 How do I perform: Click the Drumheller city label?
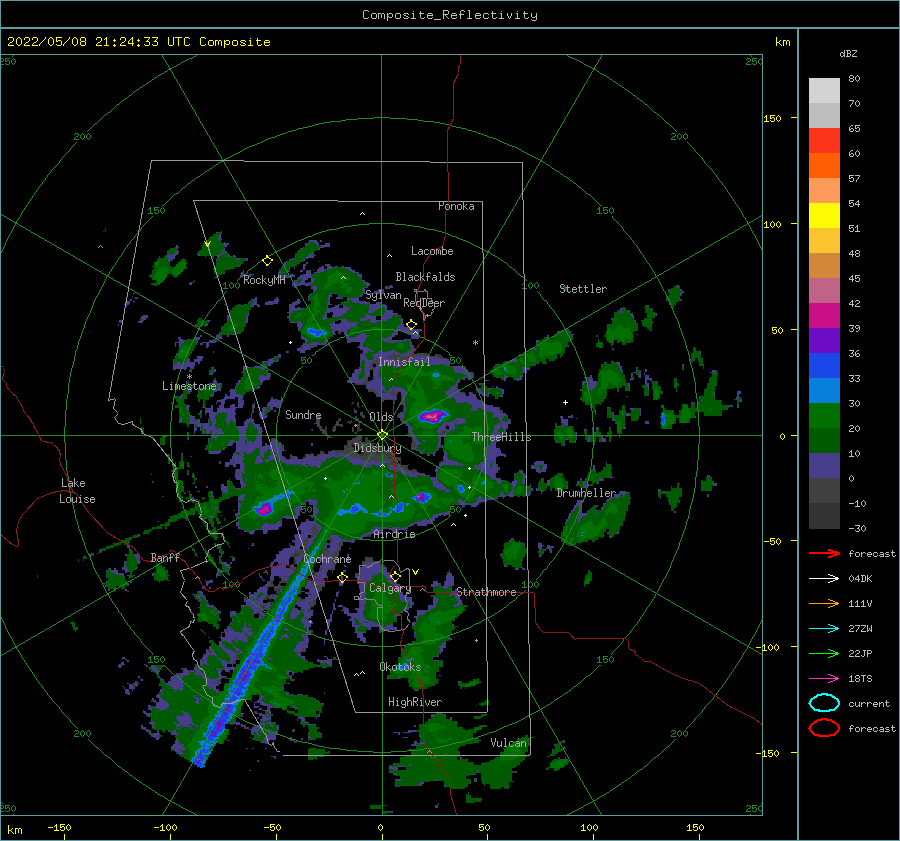[586, 493]
